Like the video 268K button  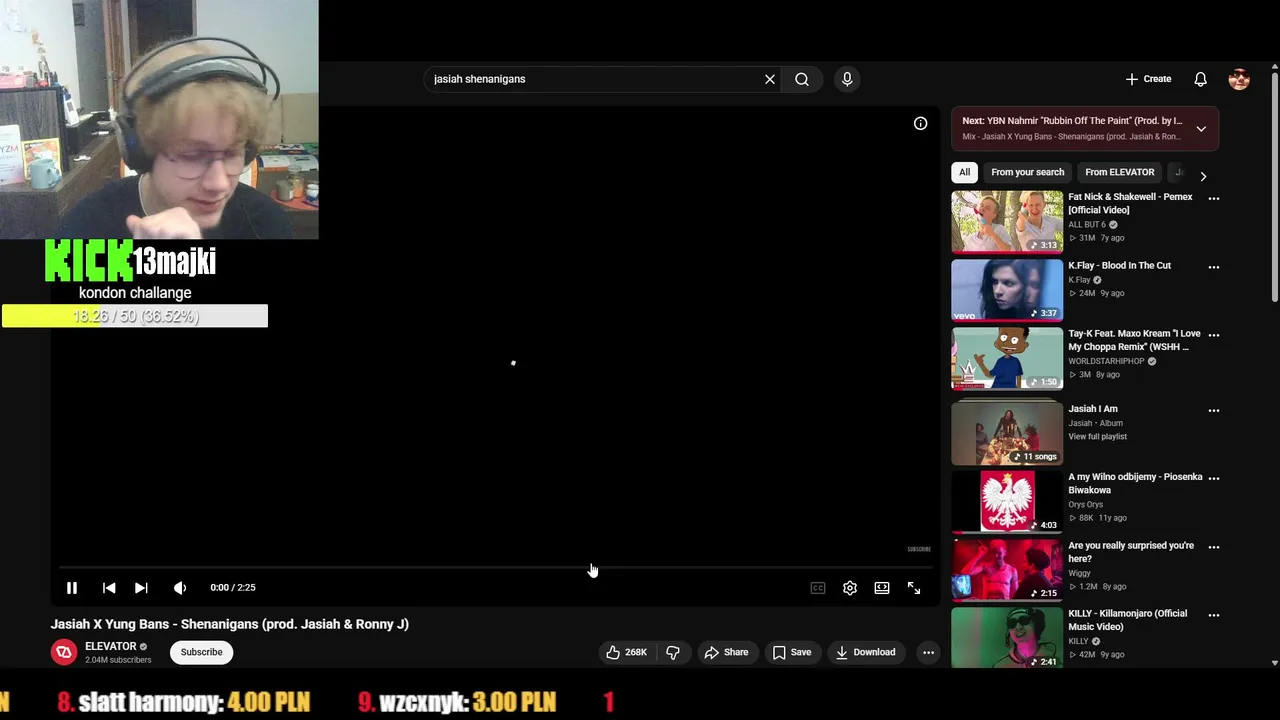tap(627, 653)
